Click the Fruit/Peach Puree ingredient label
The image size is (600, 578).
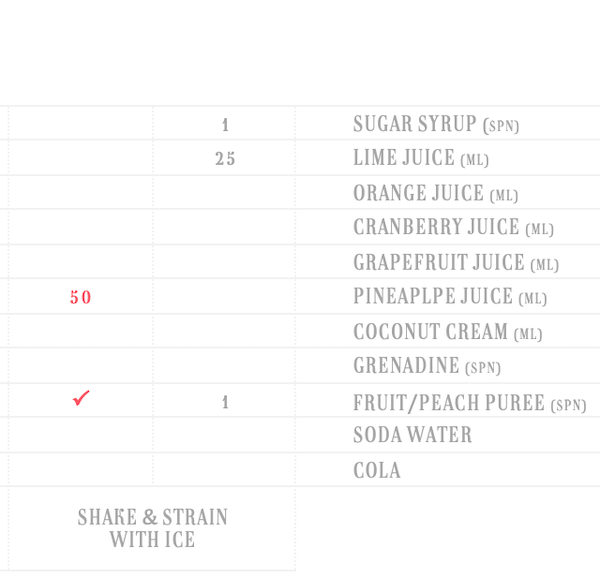tap(469, 403)
